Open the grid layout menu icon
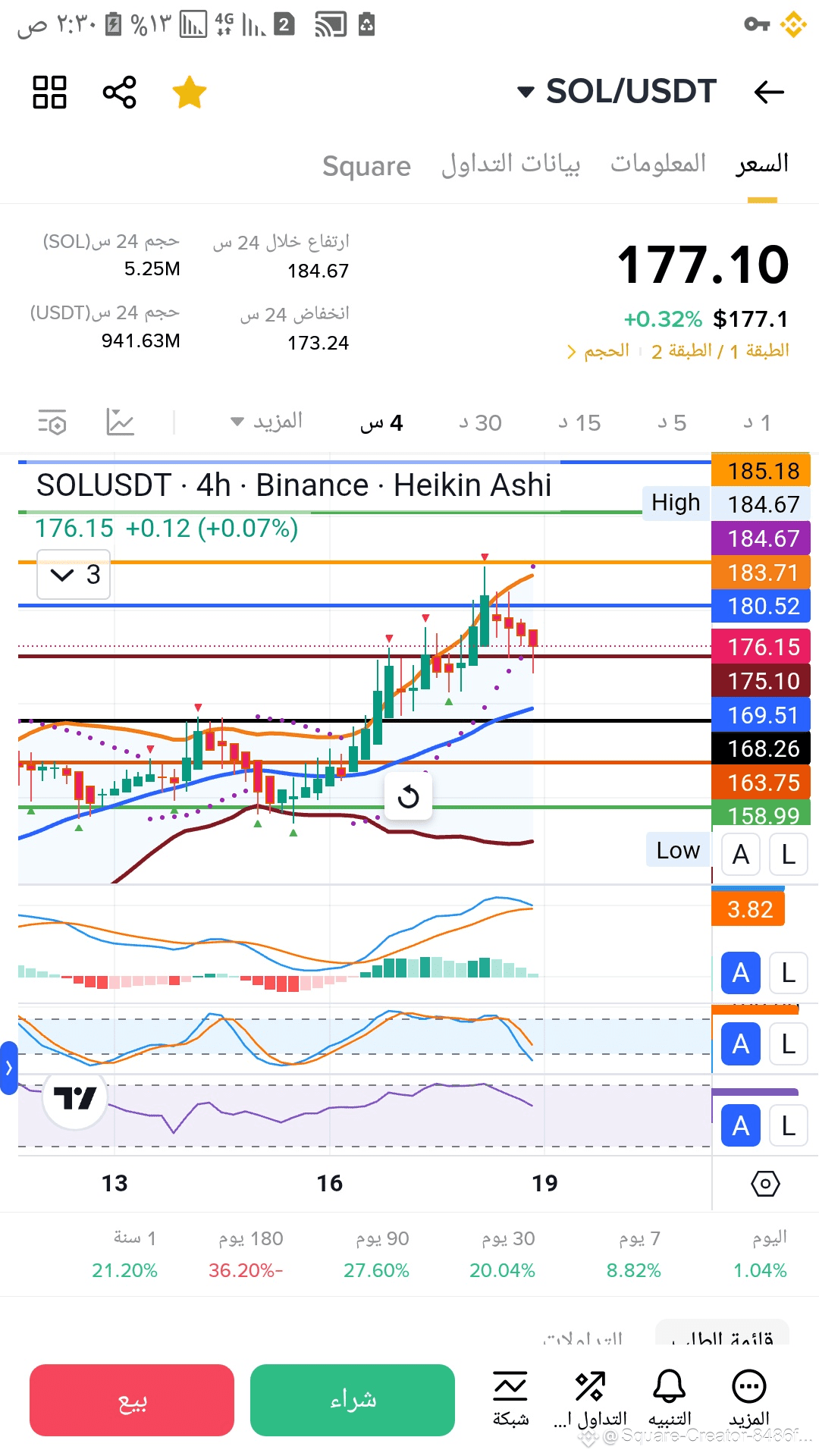The height and width of the screenshot is (1456, 819). [x=49, y=92]
